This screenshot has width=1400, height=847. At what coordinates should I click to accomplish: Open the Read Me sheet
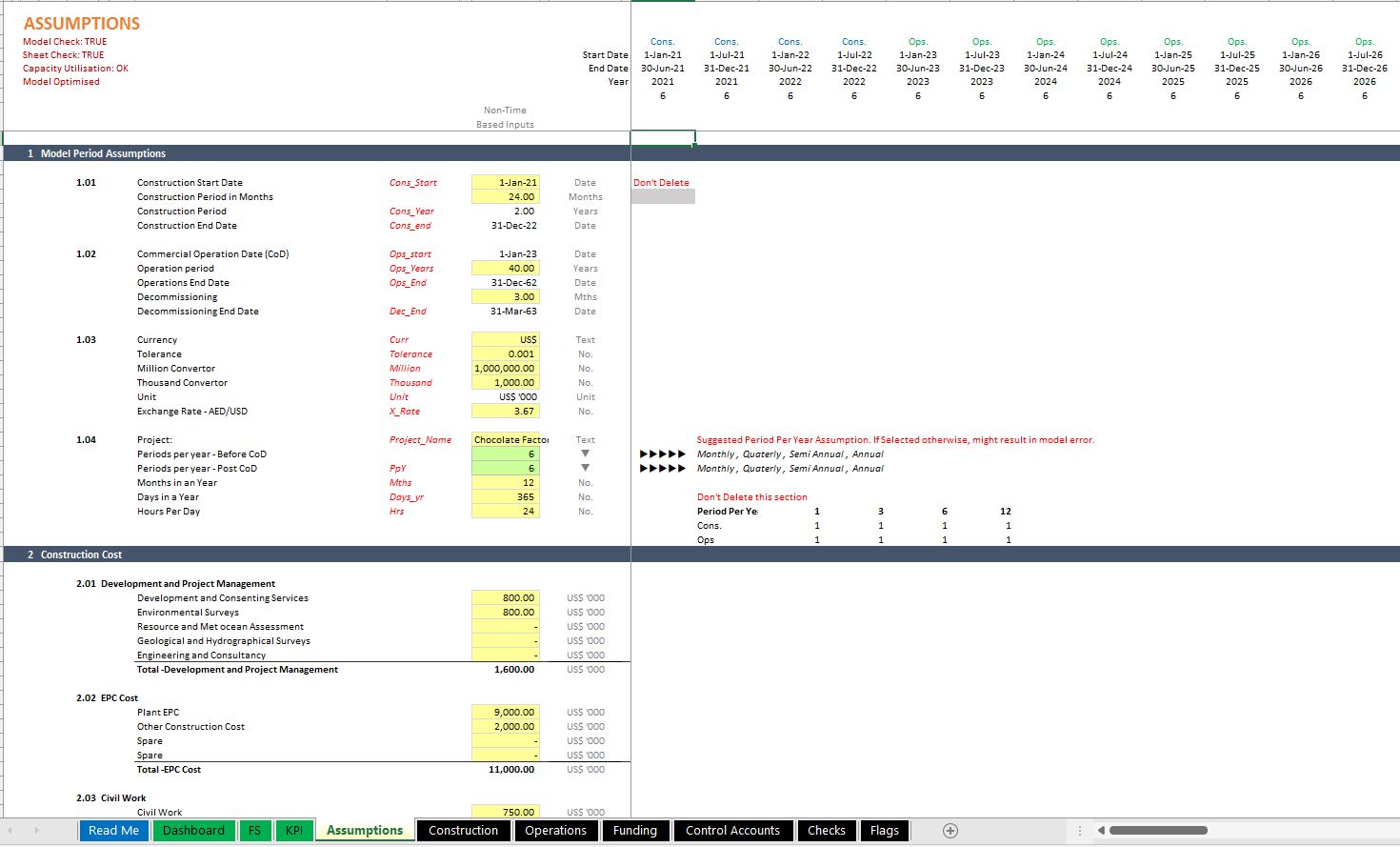113,830
